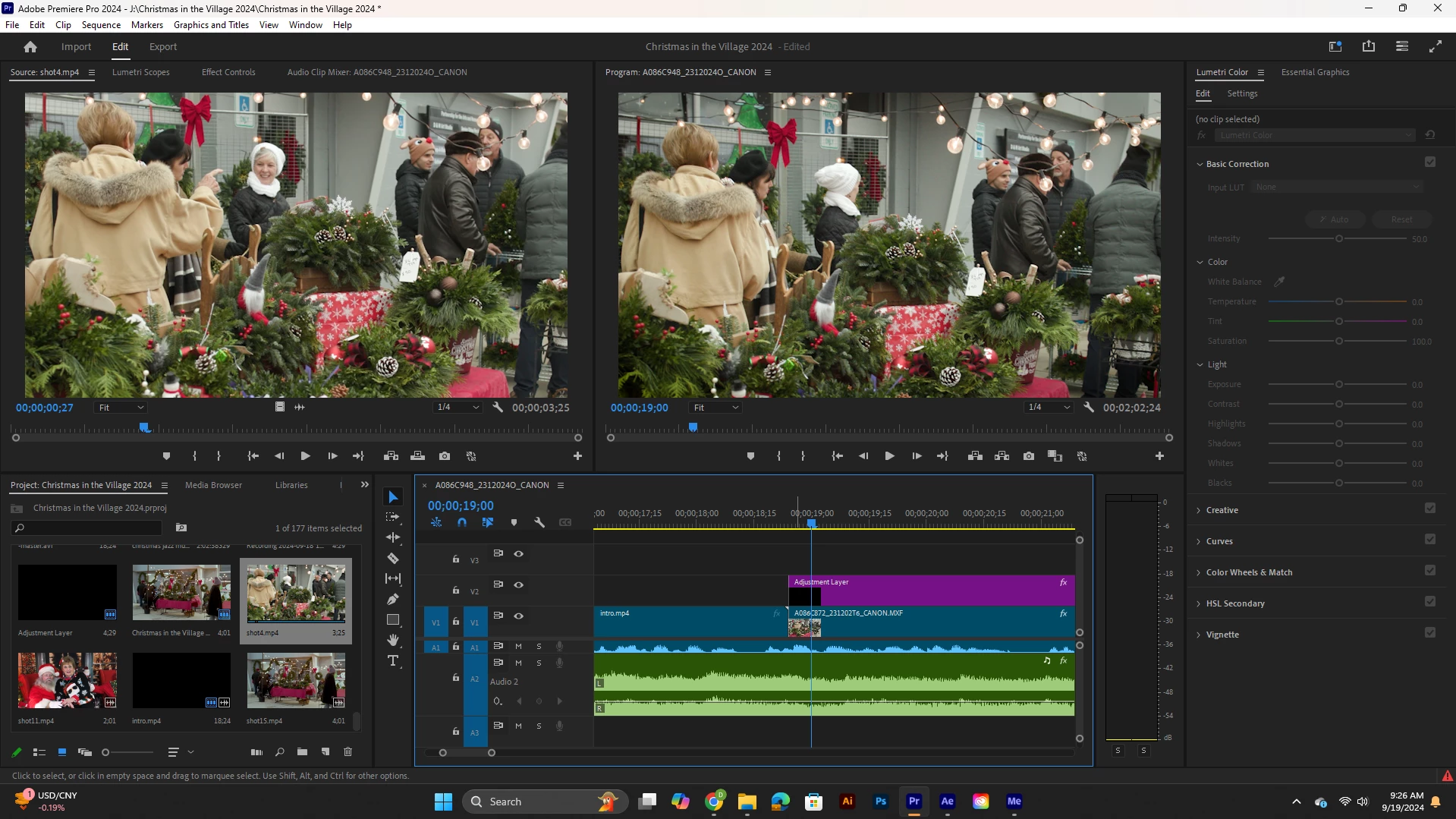Viewport: 1456px width, 819px height.
Task: Disable the Basic Correction checkbox
Action: coord(1430,162)
